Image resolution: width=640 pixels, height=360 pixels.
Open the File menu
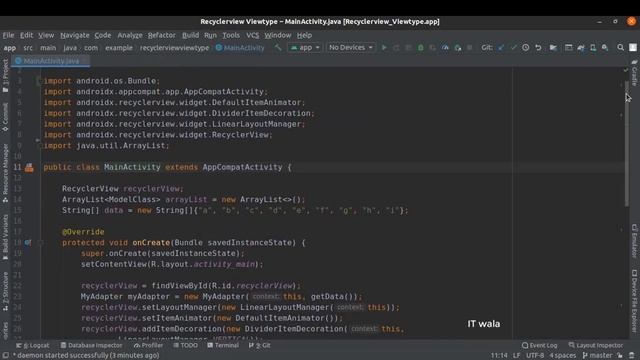pos(8,35)
